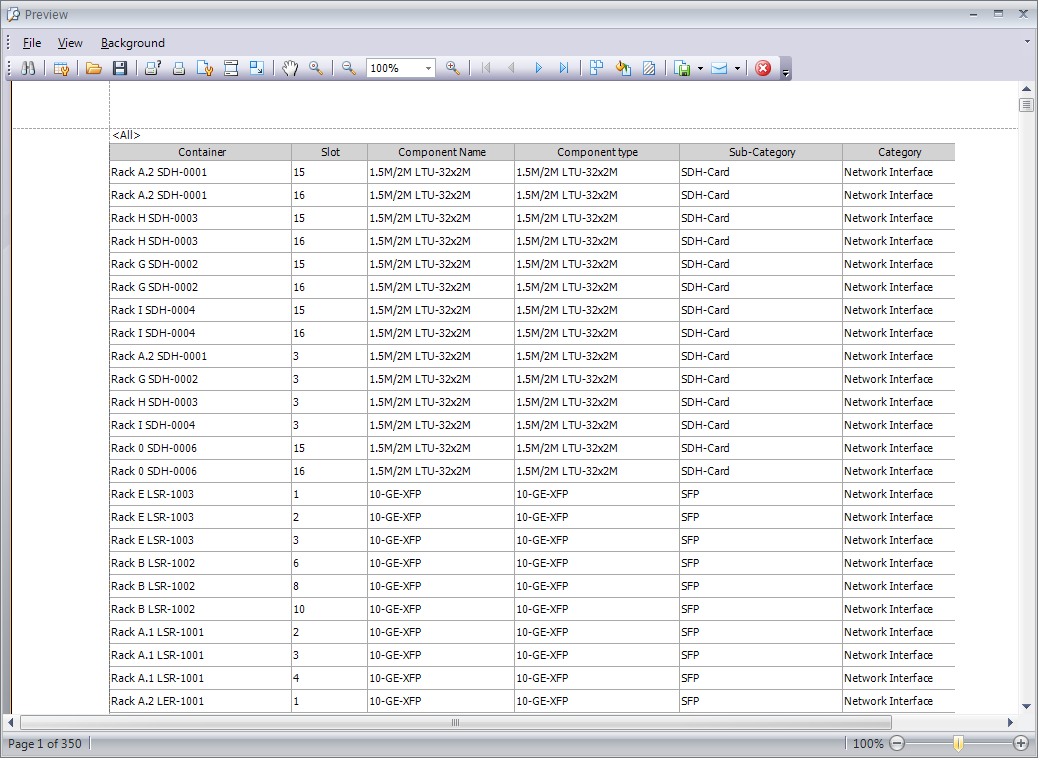This screenshot has height=758, width=1038.
Task: Click the Slot column header
Action: pos(330,152)
